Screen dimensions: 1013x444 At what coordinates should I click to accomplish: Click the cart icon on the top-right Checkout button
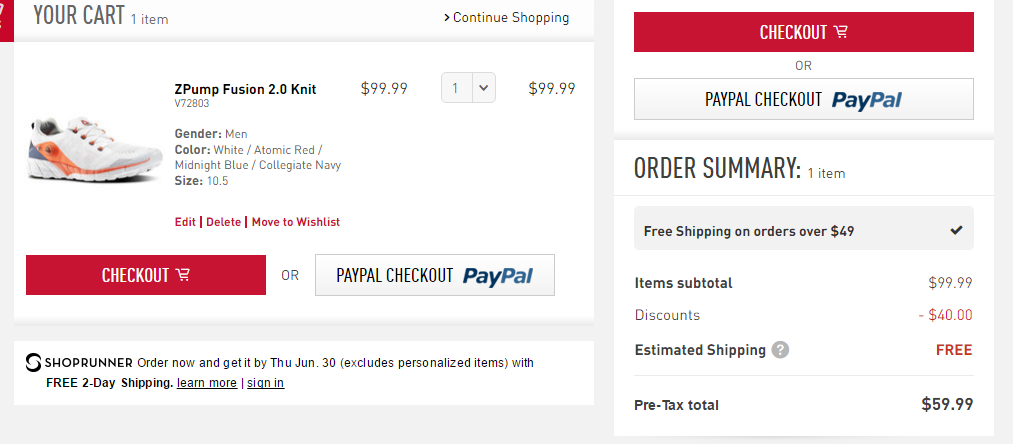[x=840, y=32]
